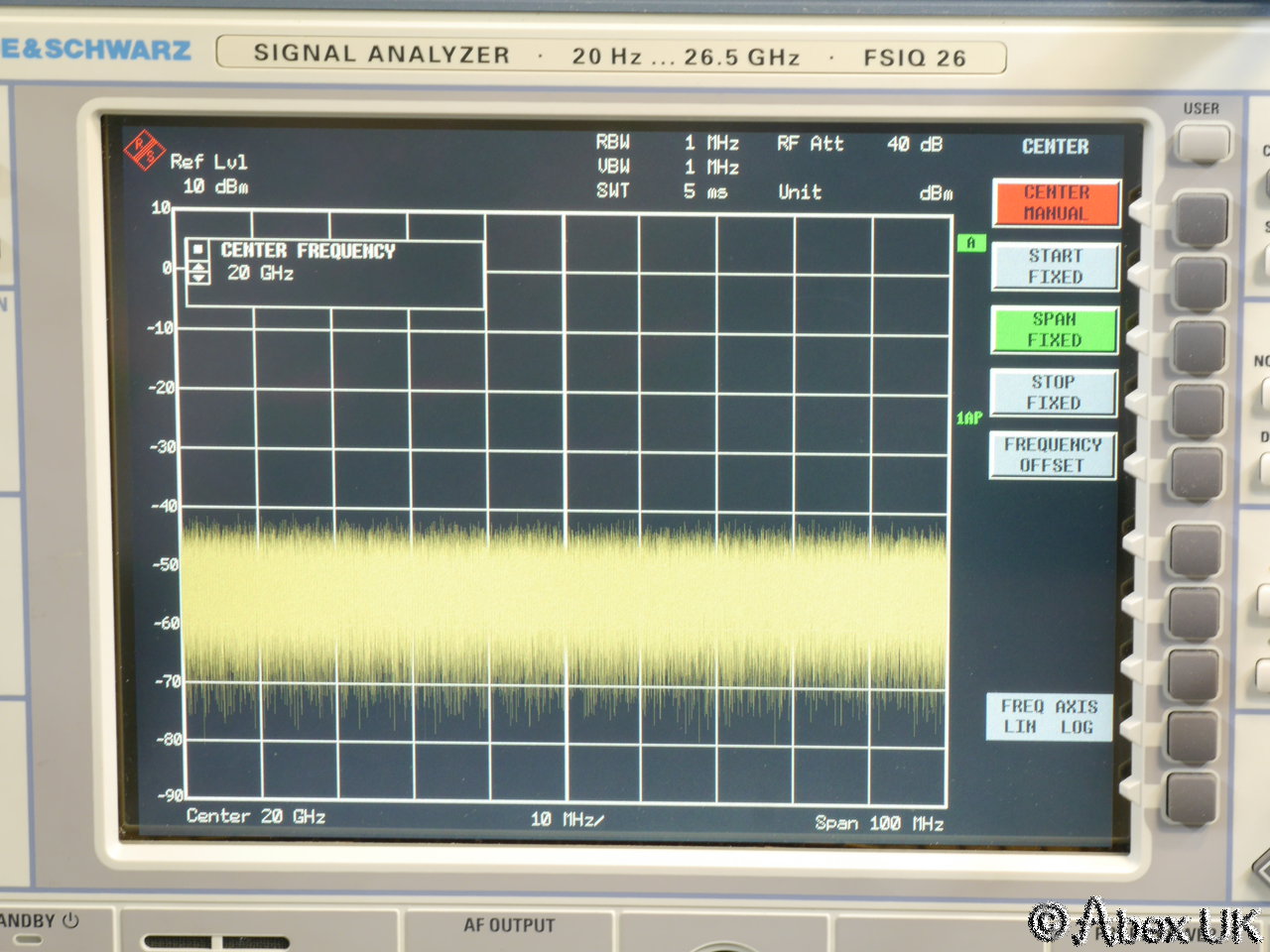
Task: Click the Span 100 MHz label
Action: click(x=878, y=823)
